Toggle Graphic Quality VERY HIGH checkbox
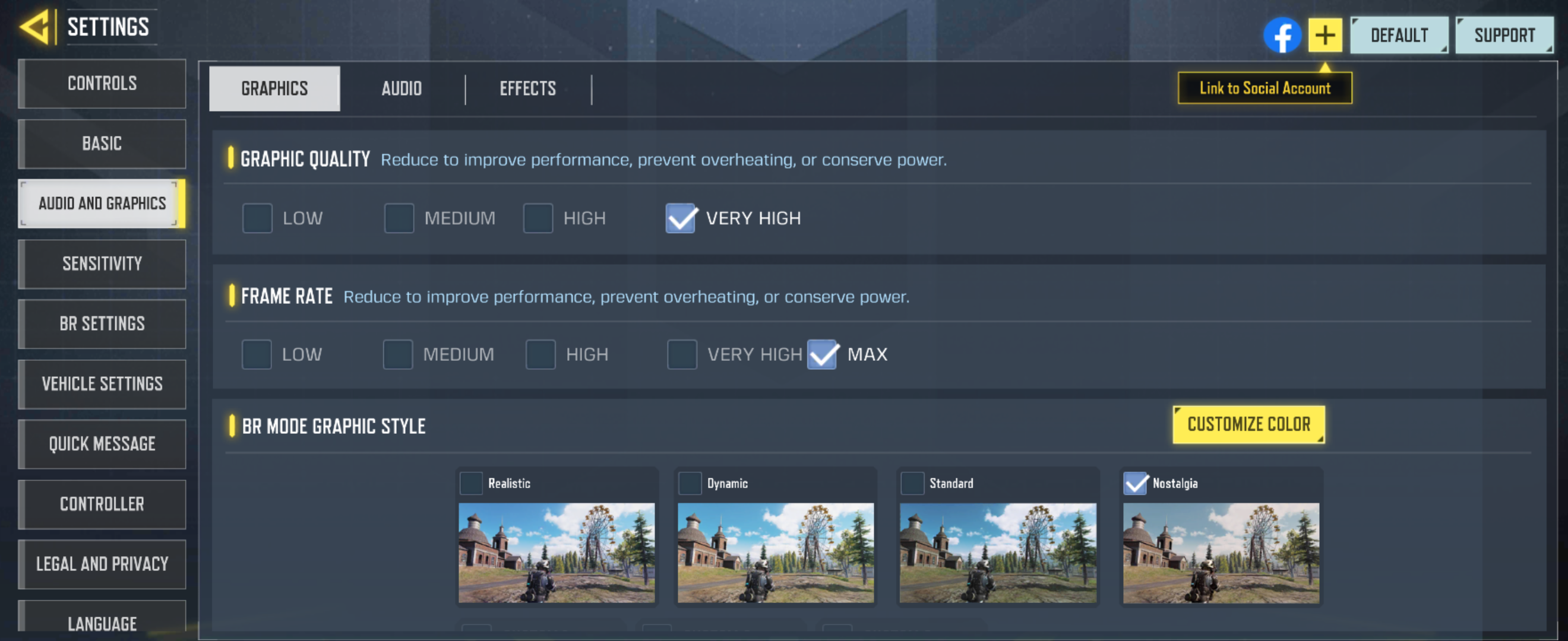 coord(681,218)
